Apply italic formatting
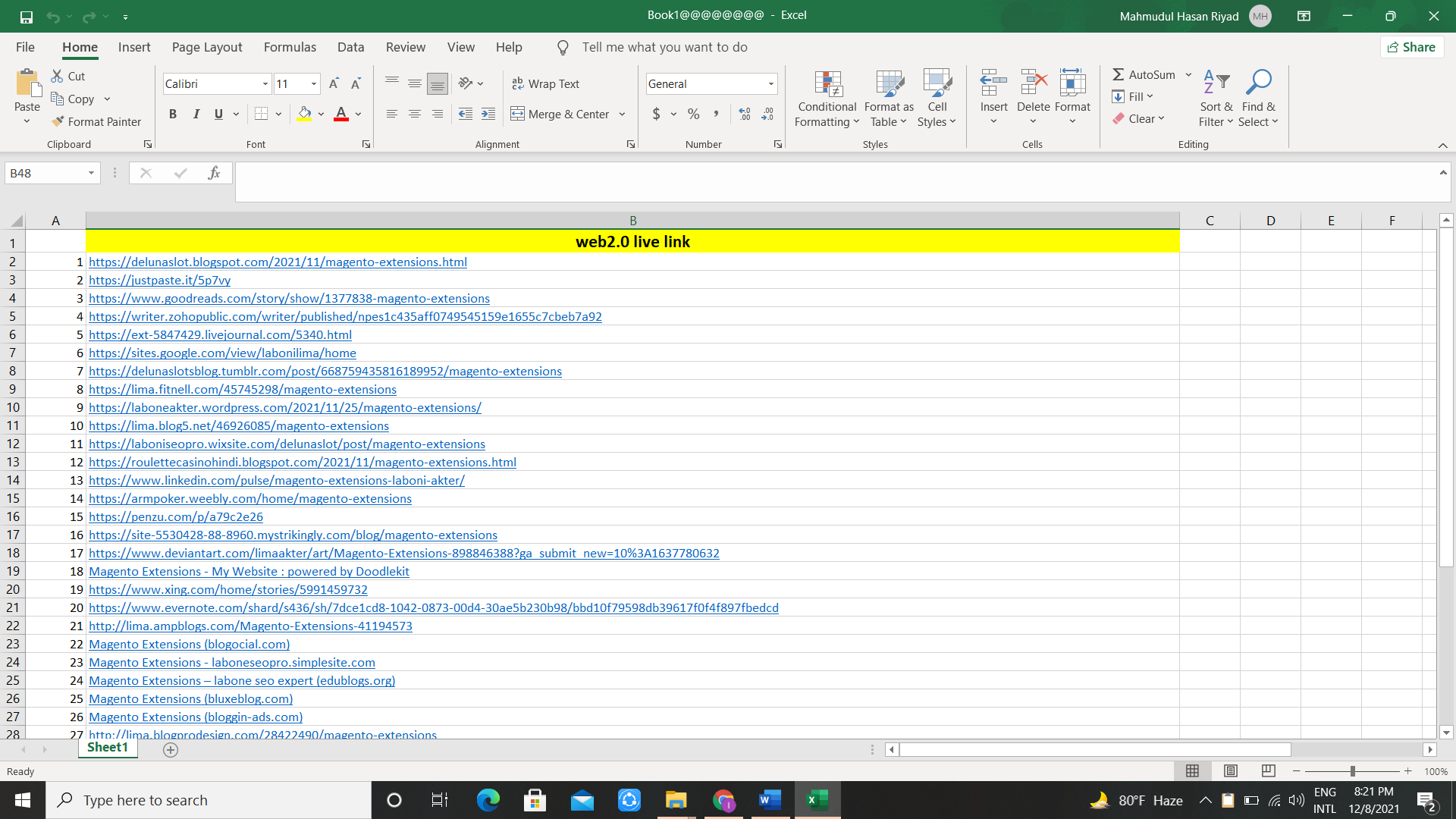This screenshot has height=819, width=1456. (x=196, y=114)
